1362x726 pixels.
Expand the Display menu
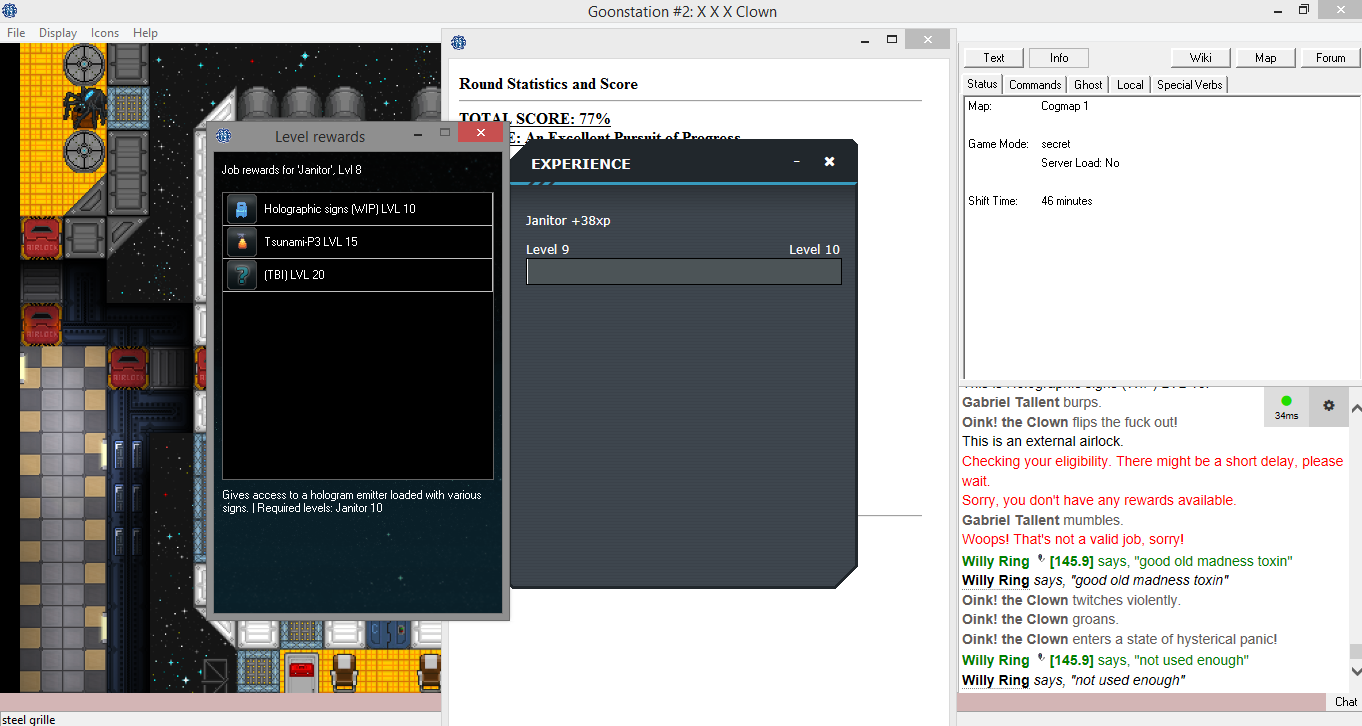coord(58,33)
